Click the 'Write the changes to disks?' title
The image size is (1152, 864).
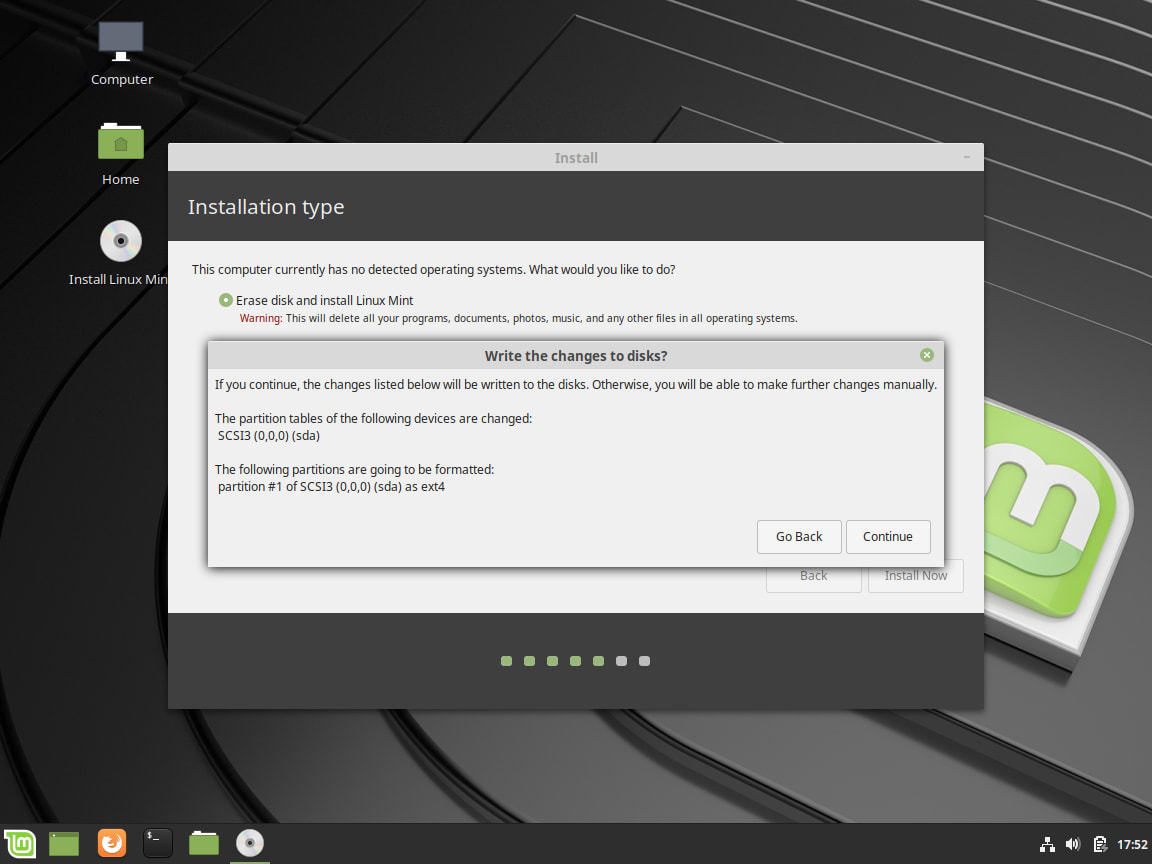pyautogui.click(x=576, y=356)
